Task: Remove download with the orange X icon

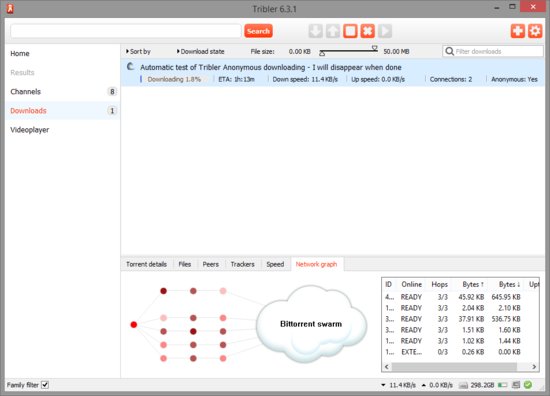Action: tap(368, 31)
